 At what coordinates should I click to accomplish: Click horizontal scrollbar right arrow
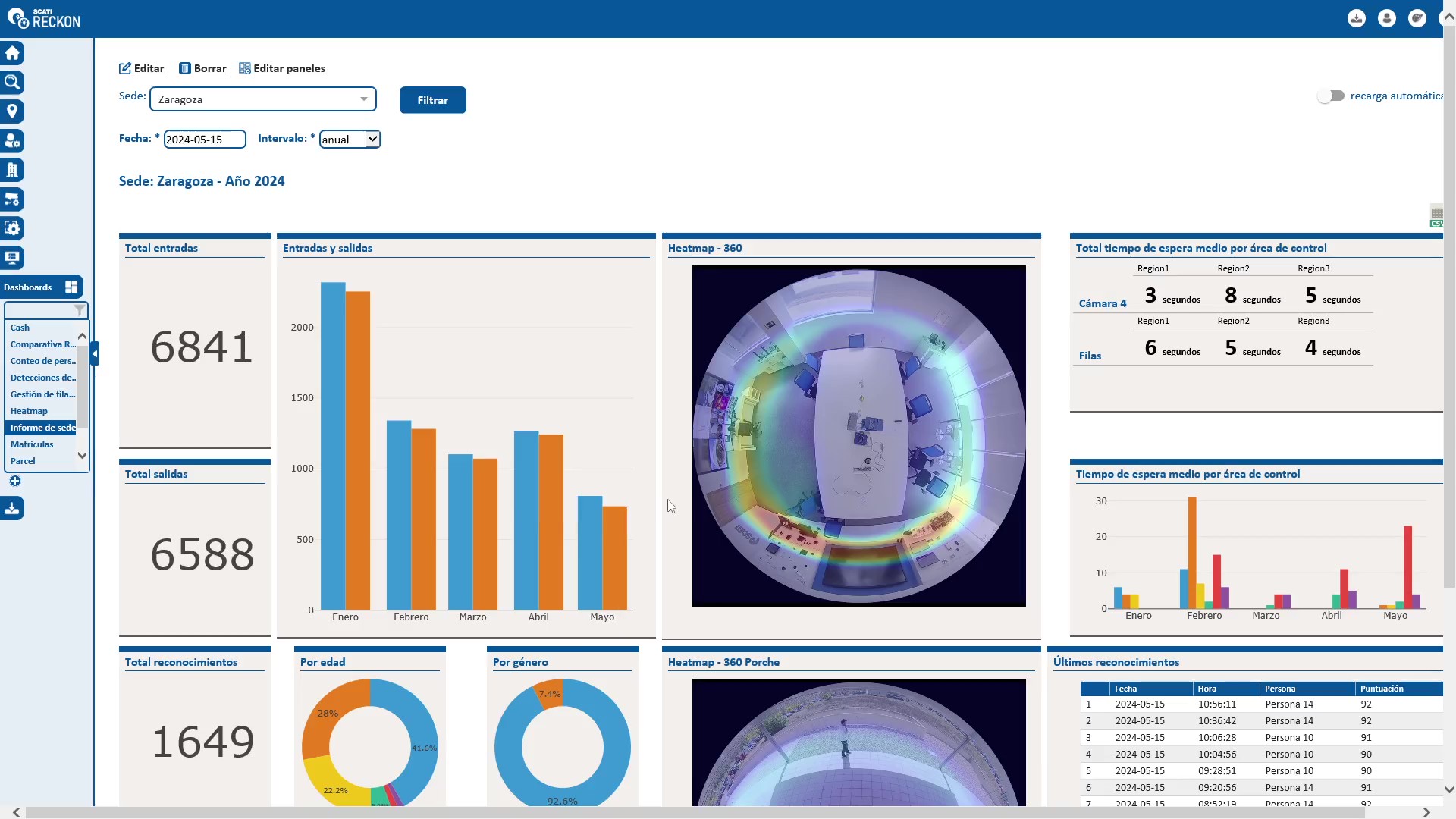1426,812
